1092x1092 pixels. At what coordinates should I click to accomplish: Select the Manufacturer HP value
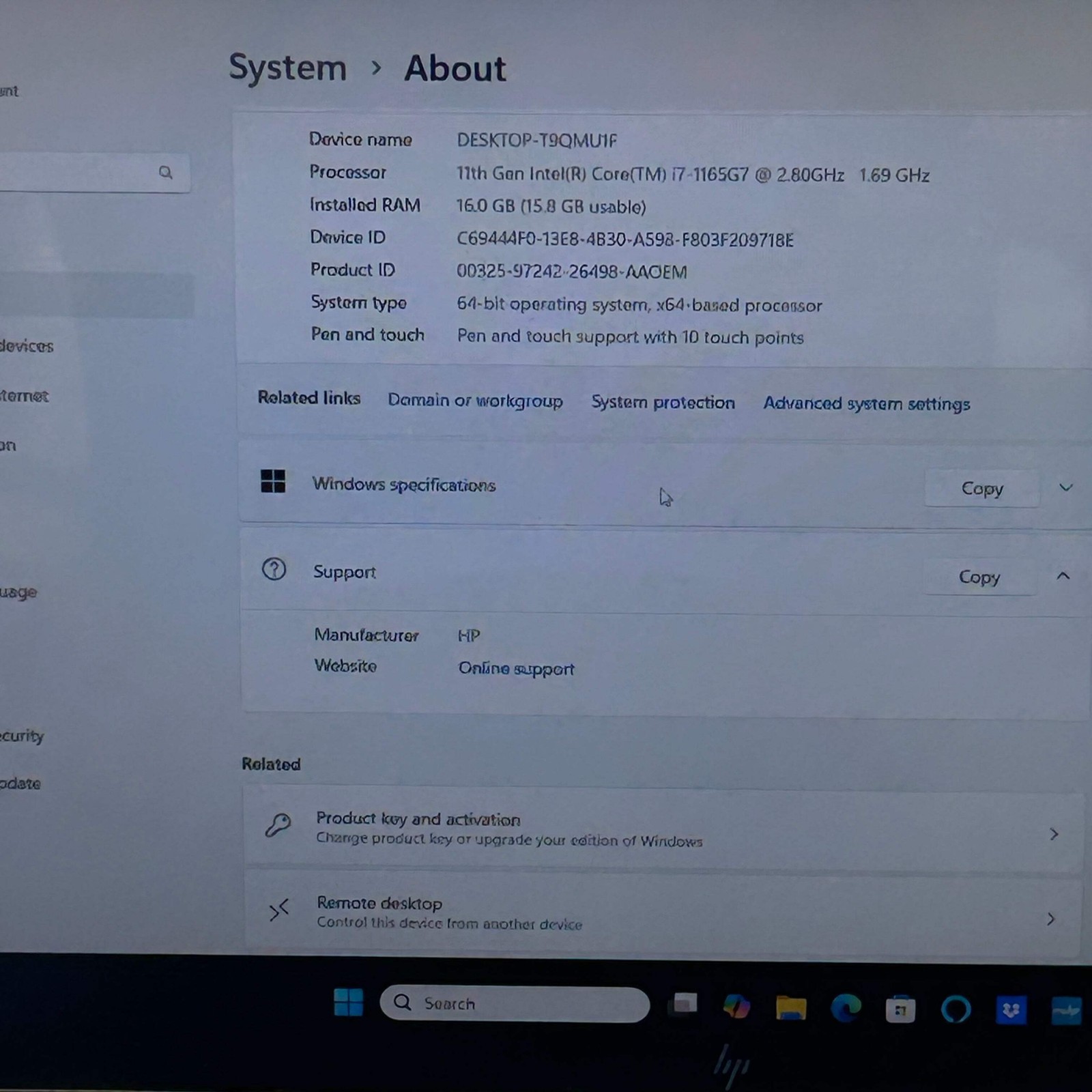[x=469, y=636]
